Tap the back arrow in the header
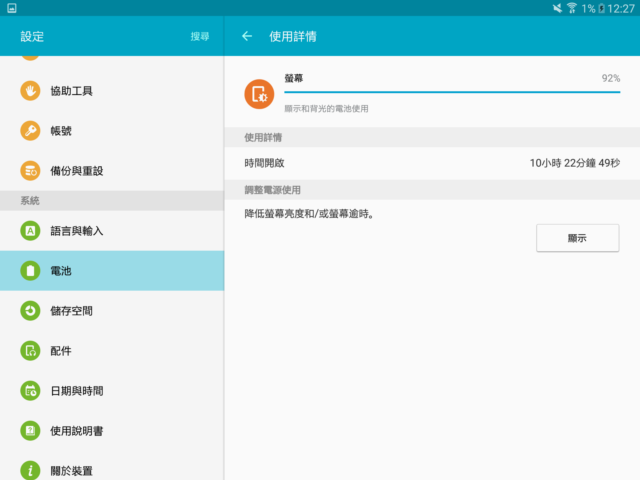Image resolution: width=640 pixels, height=480 pixels. (x=247, y=36)
